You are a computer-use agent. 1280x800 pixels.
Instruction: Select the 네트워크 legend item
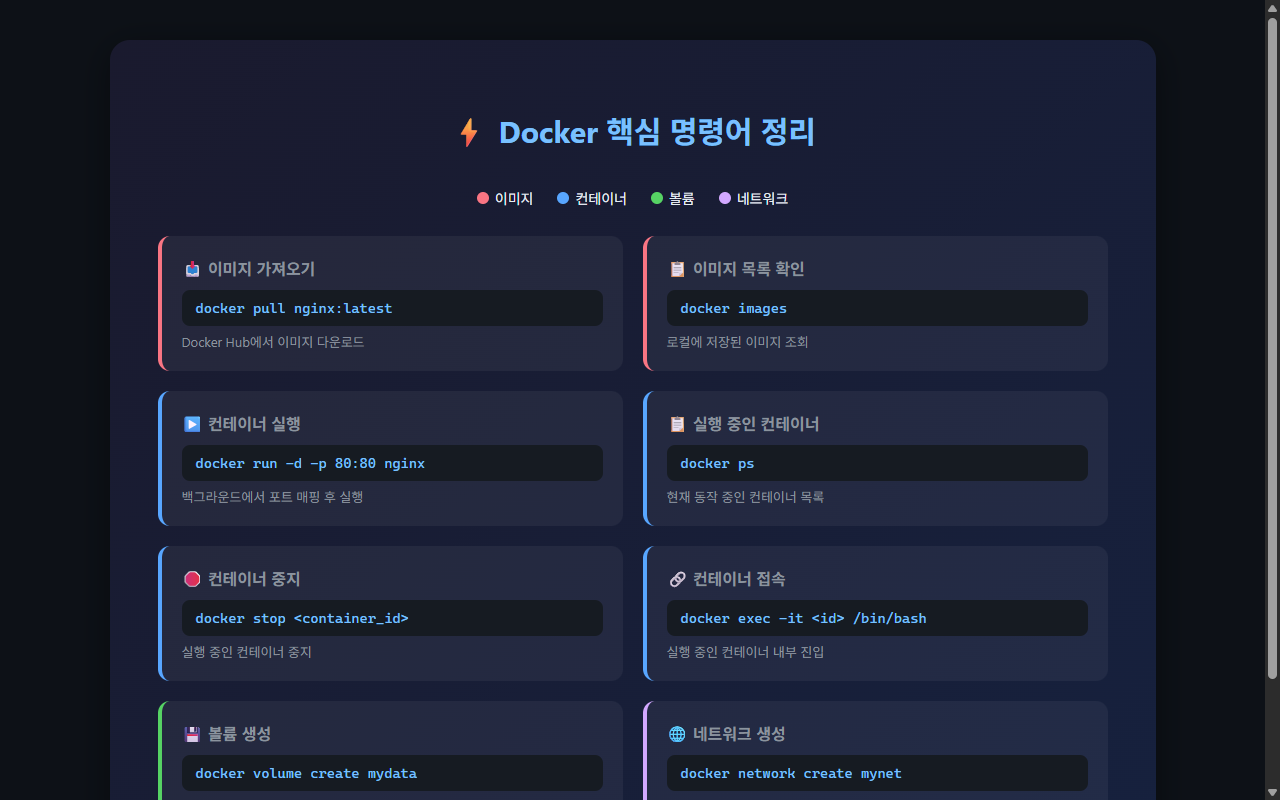click(x=755, y=198)
